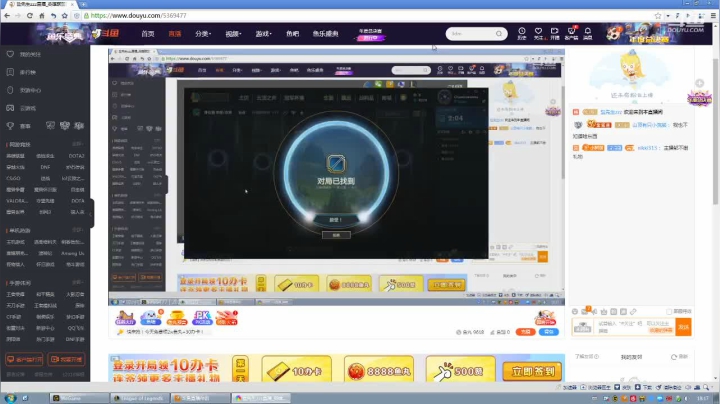Collapse the left sidebar using its handle
This screenshot has height=404, width=720.
[x=92, y=213]
